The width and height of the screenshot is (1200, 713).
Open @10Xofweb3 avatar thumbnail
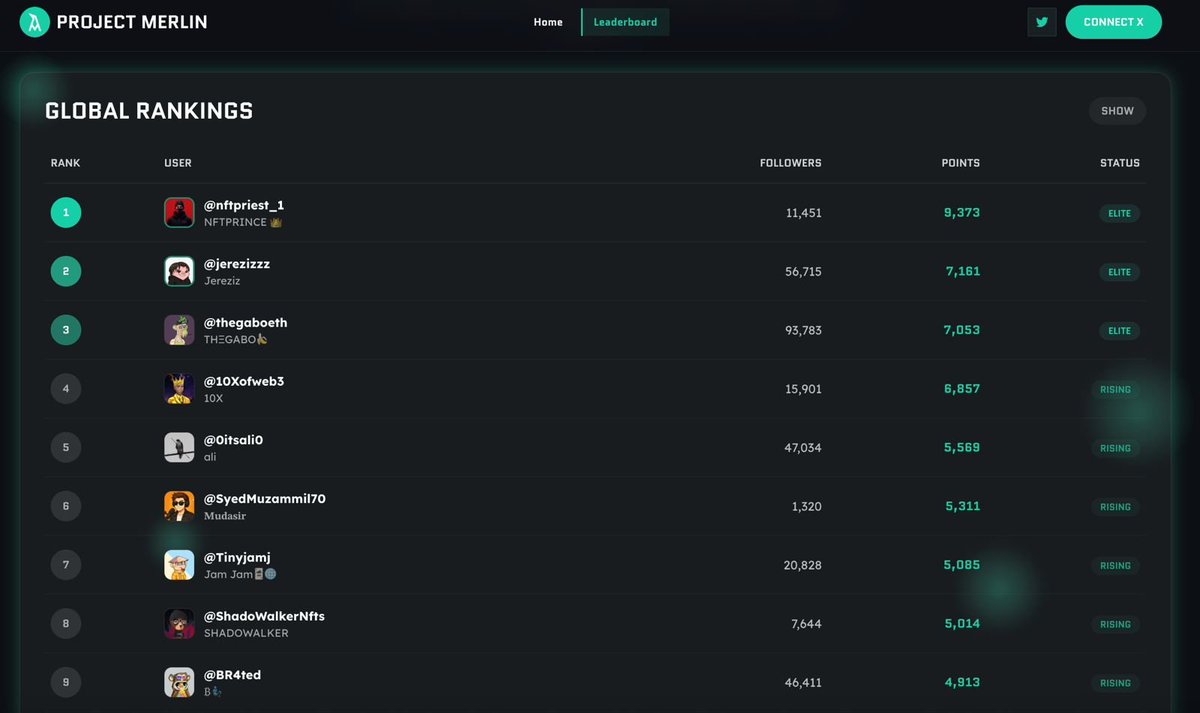179,389
